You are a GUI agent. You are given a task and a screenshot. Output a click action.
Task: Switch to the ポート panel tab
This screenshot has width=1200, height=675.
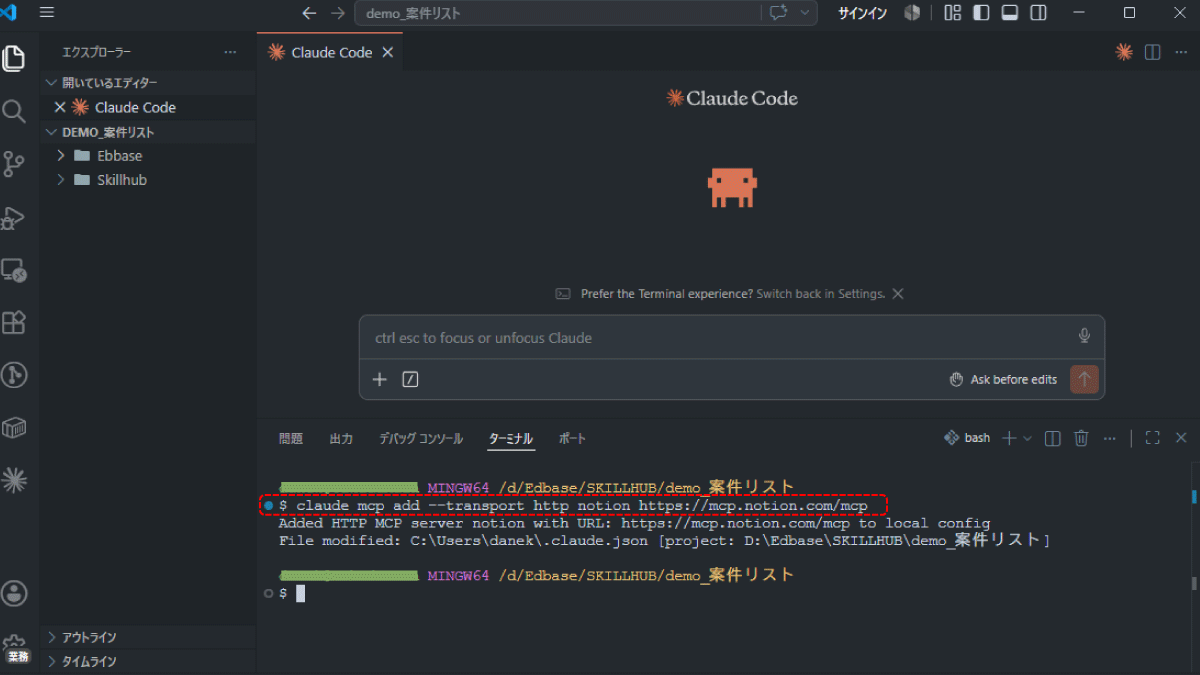click(x=572, y=438)
